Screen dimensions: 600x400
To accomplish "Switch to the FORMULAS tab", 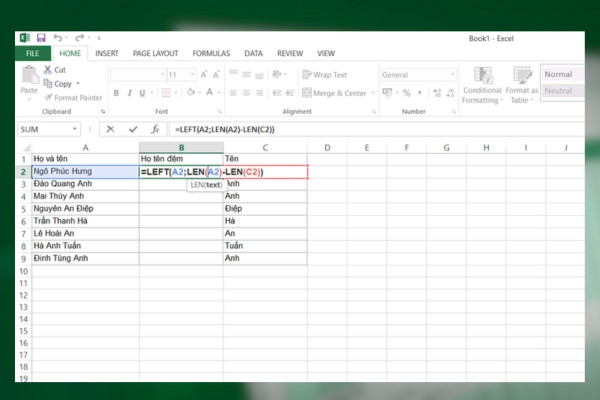I will coord(211,53).
